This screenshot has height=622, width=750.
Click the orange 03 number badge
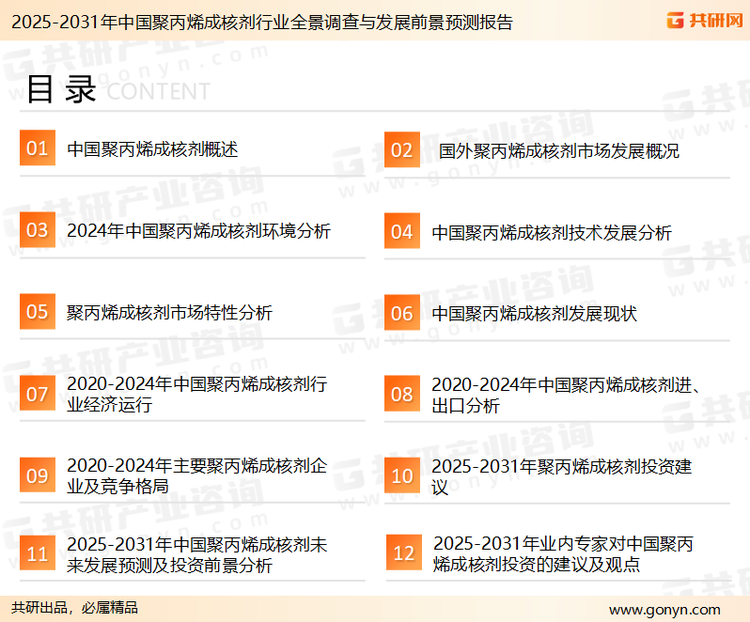tap(37, 230)
